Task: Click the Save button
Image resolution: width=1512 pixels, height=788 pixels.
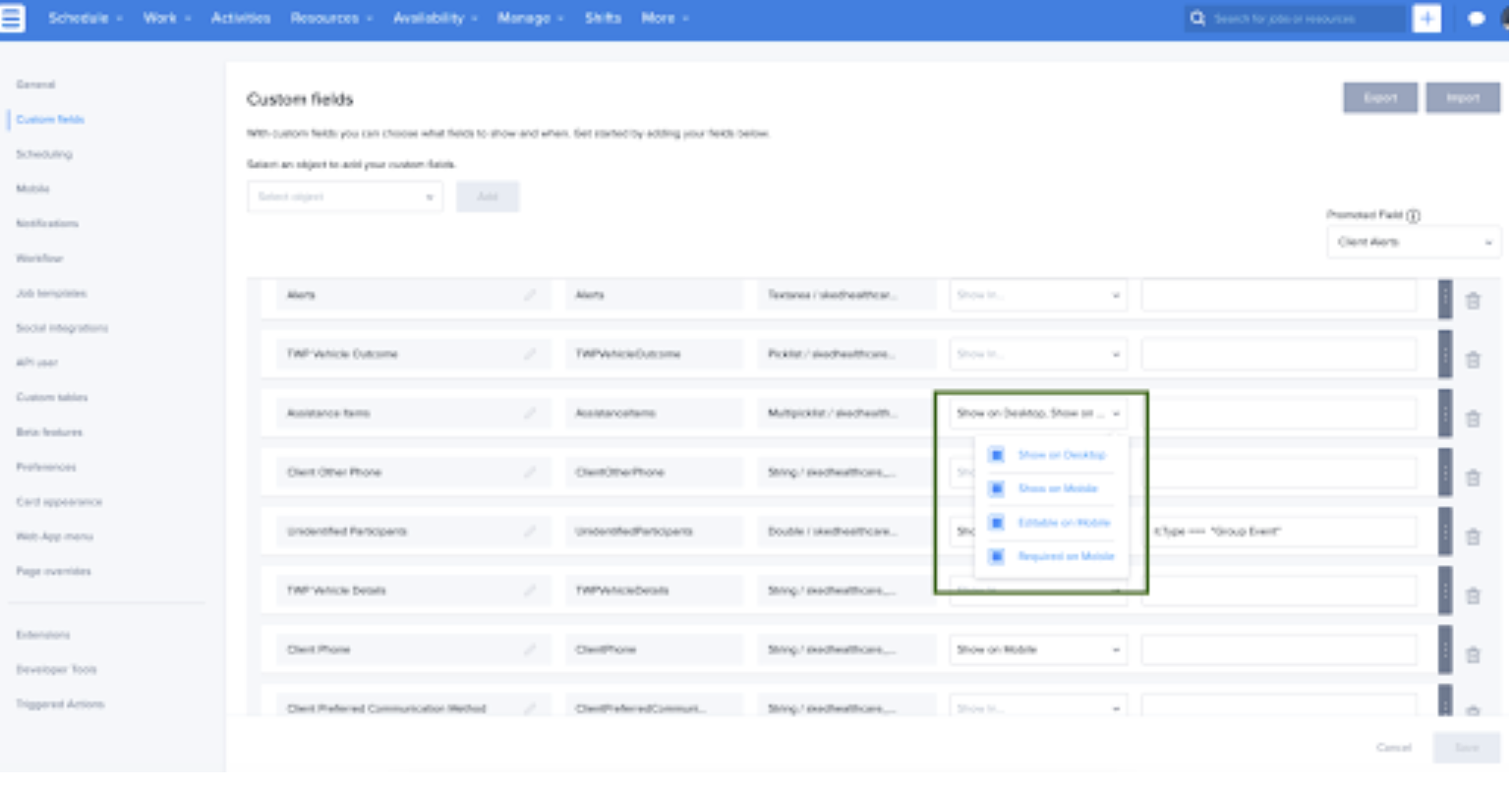Action: 1467,748
